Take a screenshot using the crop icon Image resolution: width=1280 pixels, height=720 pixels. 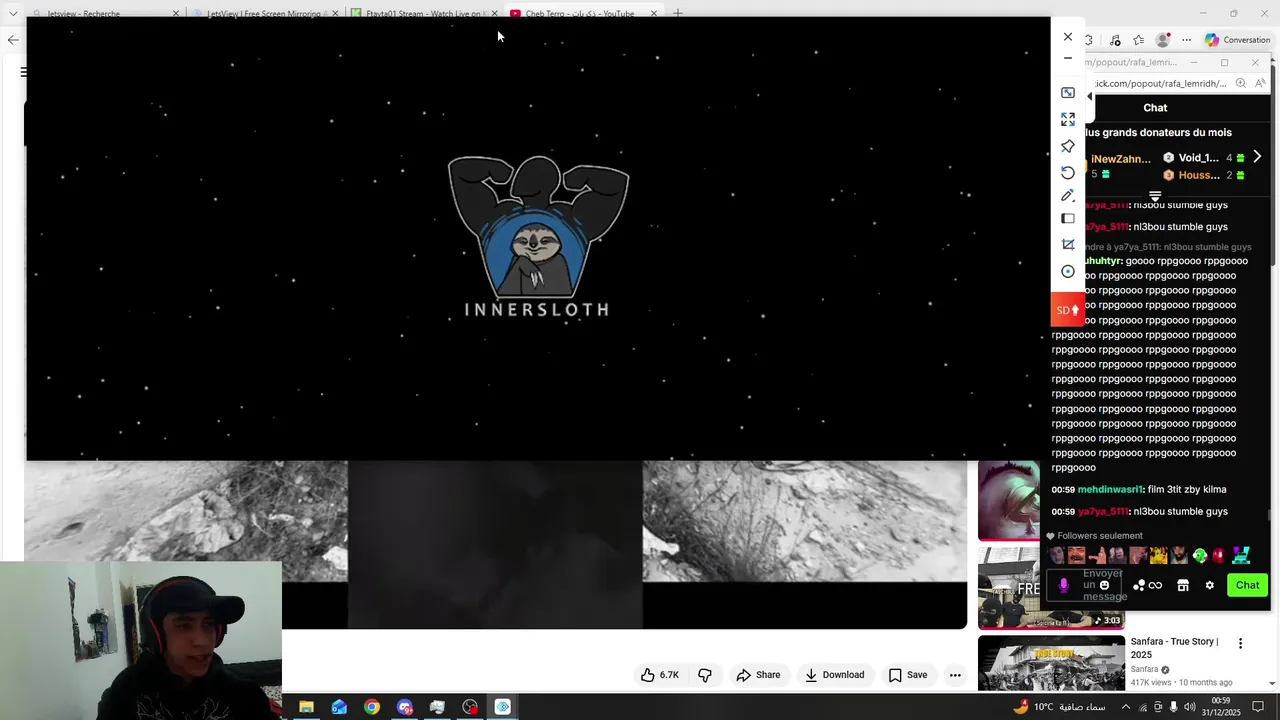[1067, 245]
